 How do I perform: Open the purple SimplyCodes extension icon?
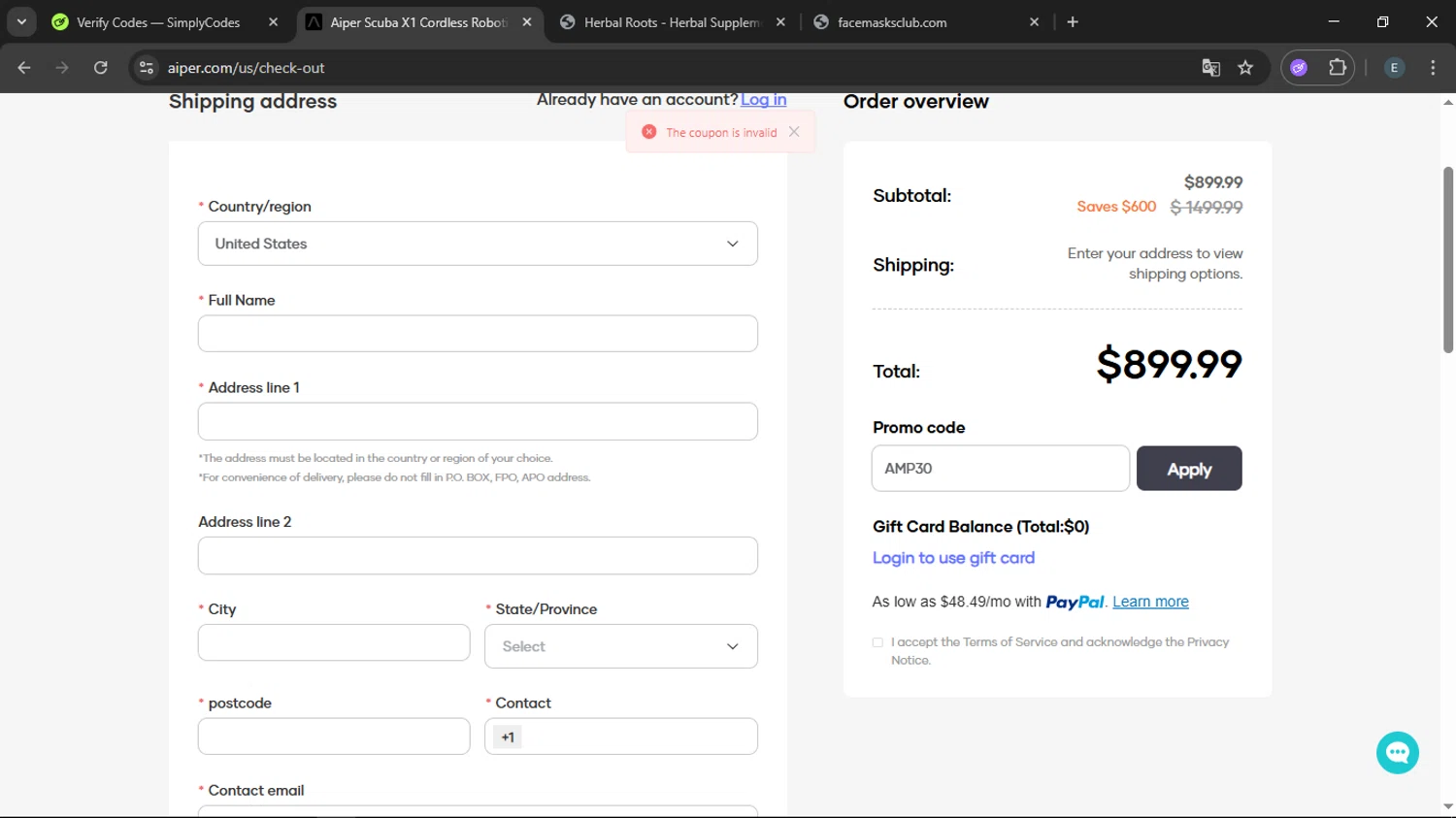coord(1299,68)
